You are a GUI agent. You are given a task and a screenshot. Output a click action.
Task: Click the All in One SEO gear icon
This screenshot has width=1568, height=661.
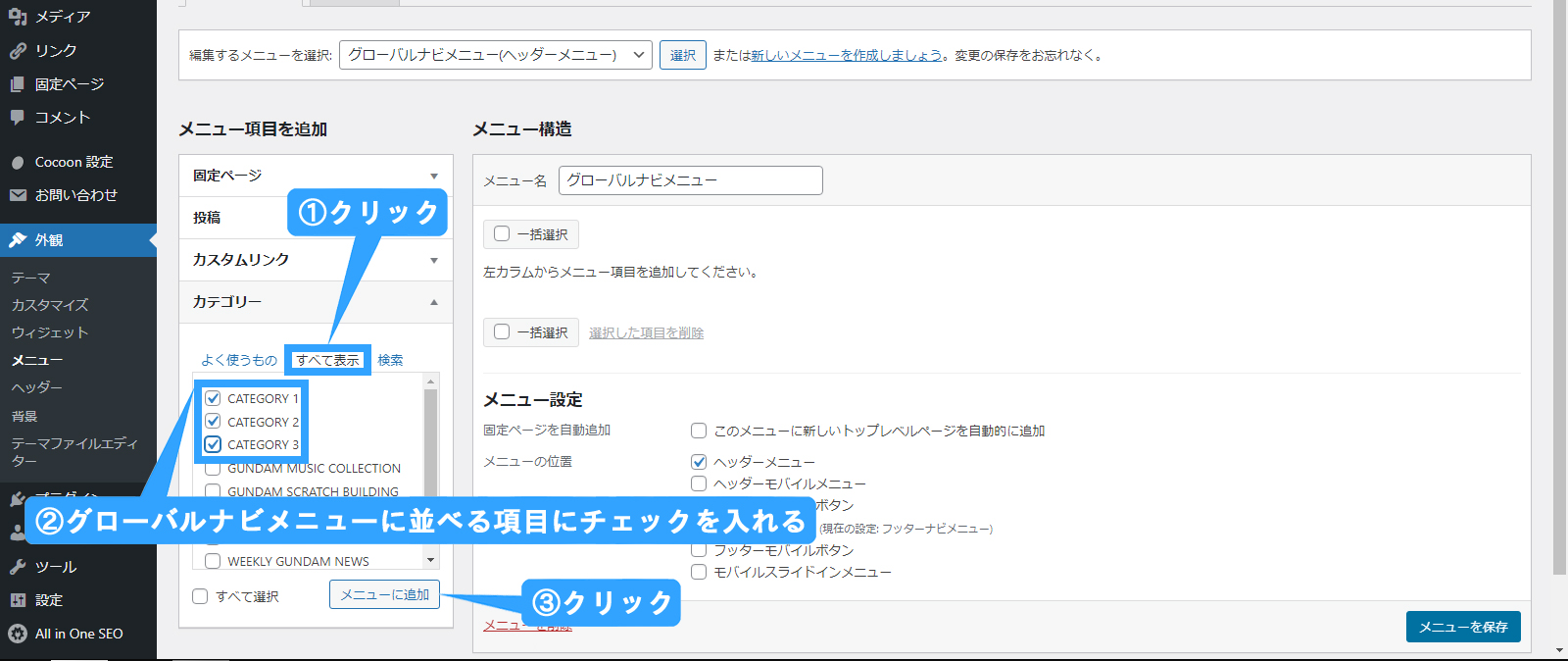pyautogui.click(x=18, y=634)
